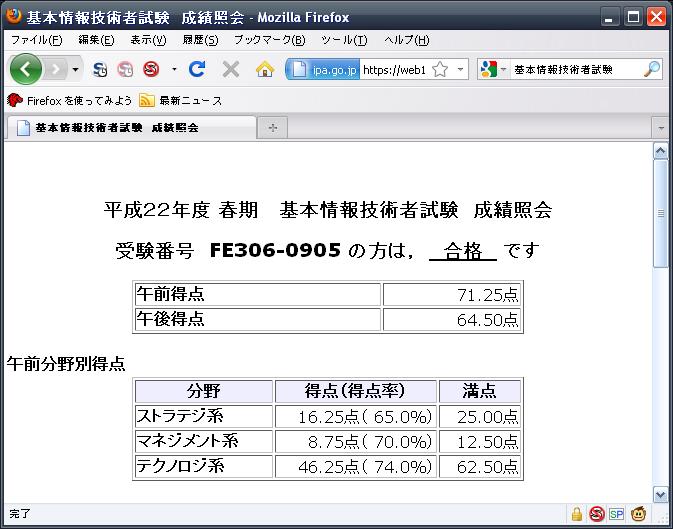Click the テクノロジ系 row label
Viewport: 673px width, 529px height.
tap(180, 466)
